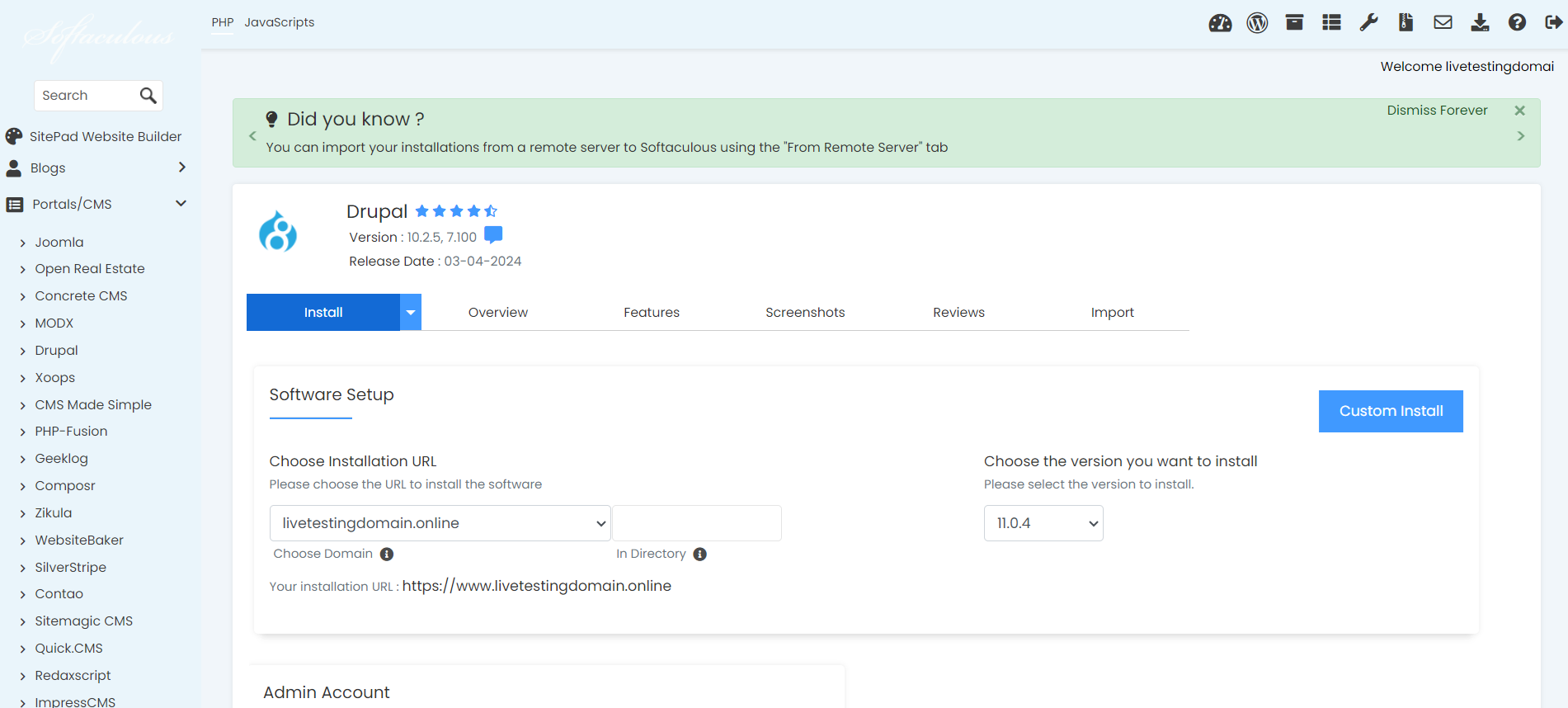Select SilverStripe in the sidebar

70,568
